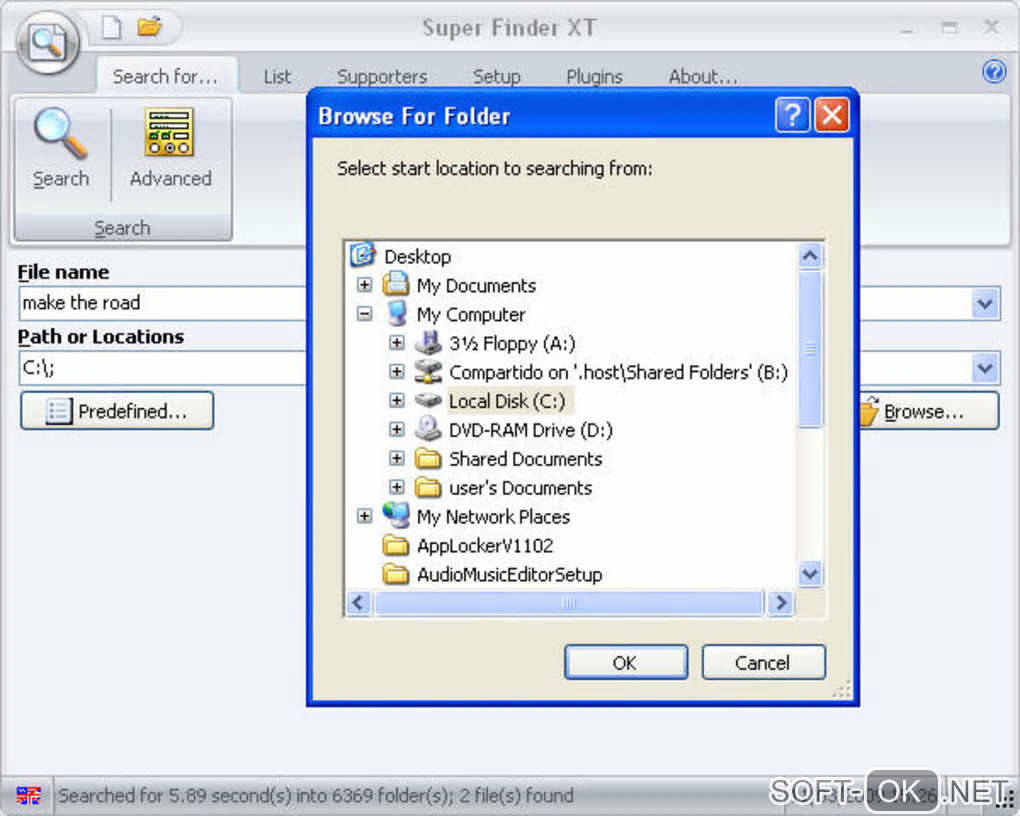
Task: Click the File name input field
Action: tap(163, 303)
